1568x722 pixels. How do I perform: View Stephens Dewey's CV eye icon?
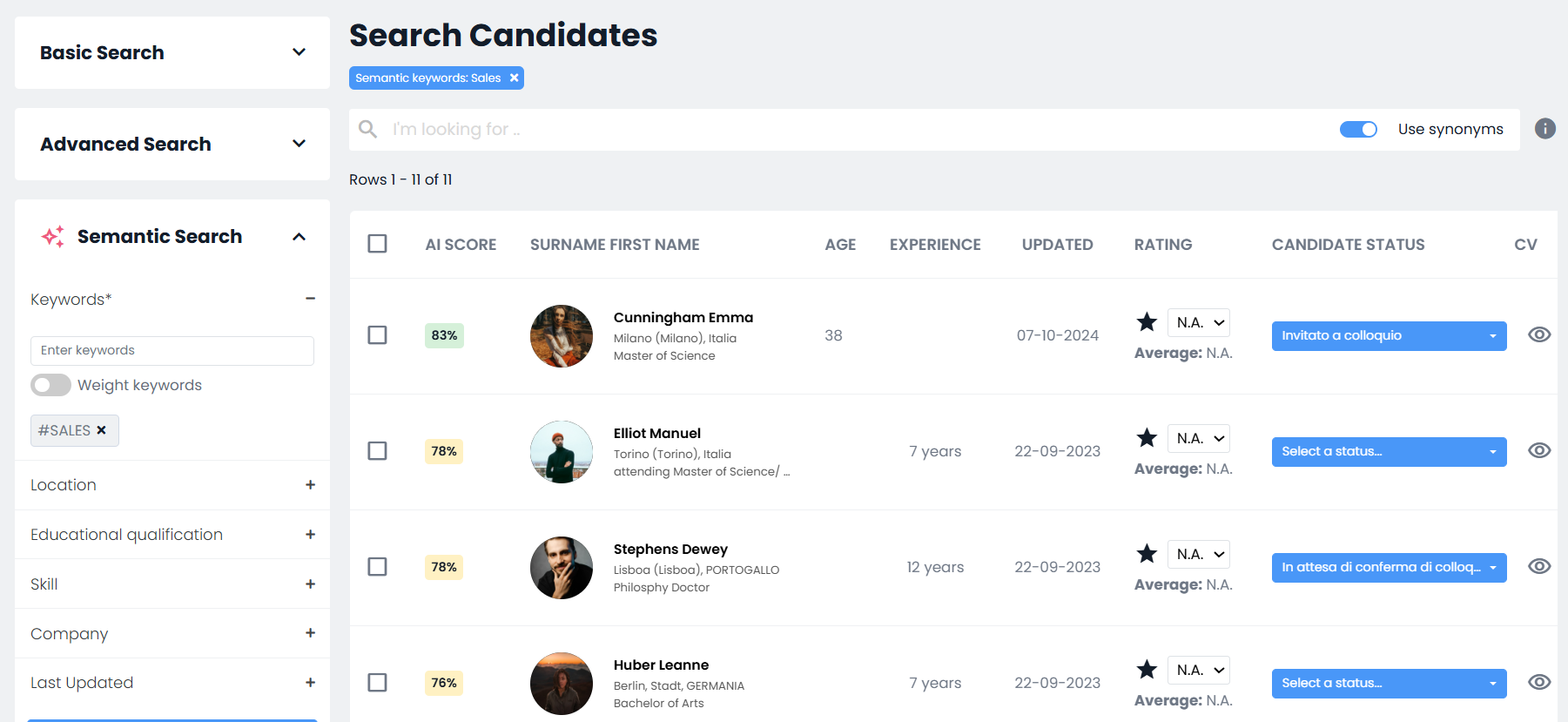click(1538, 567)
